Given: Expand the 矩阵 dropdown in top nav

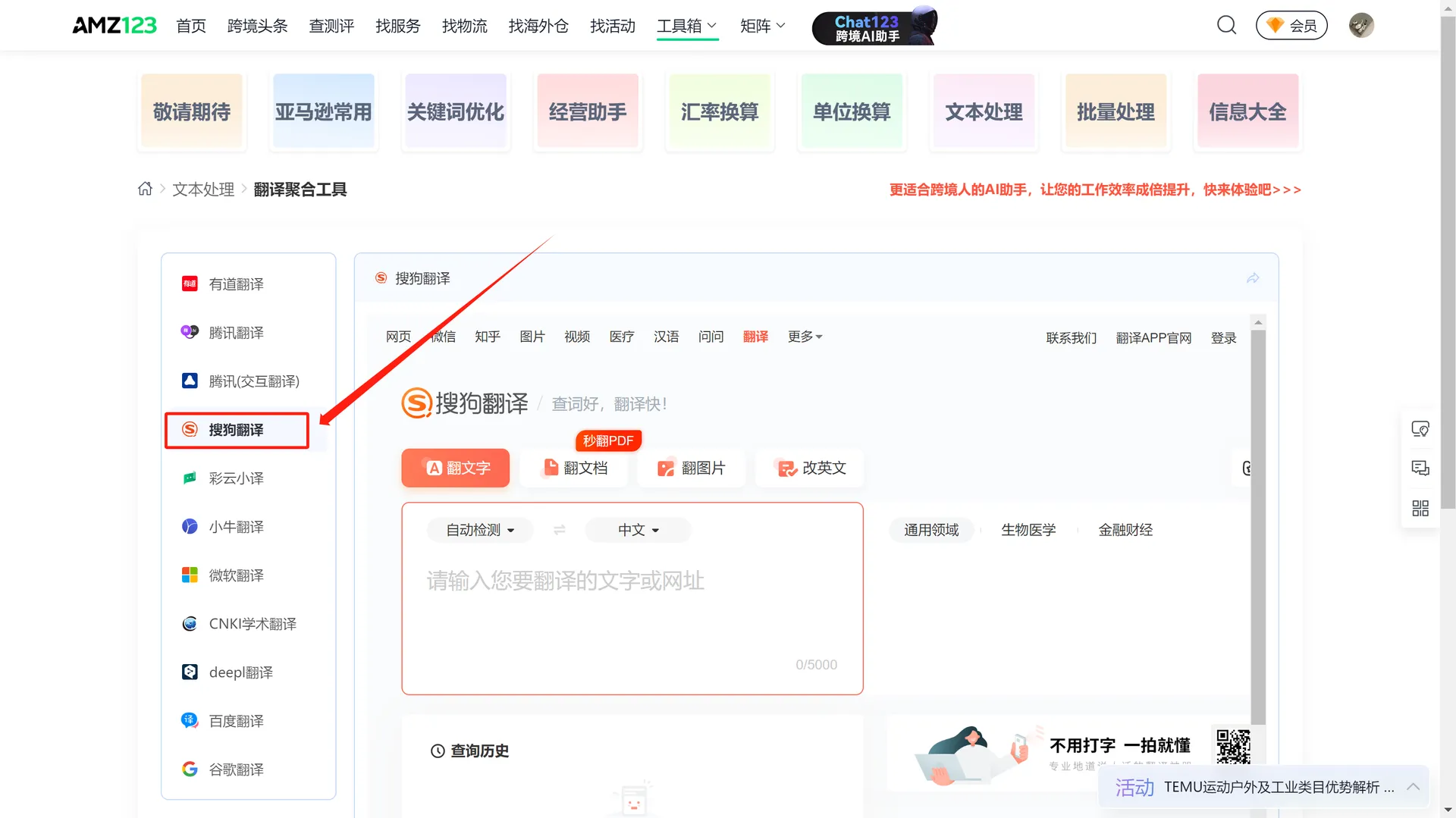Looking at the screenshot, I should pyautogui.click(x=762, y=26).
